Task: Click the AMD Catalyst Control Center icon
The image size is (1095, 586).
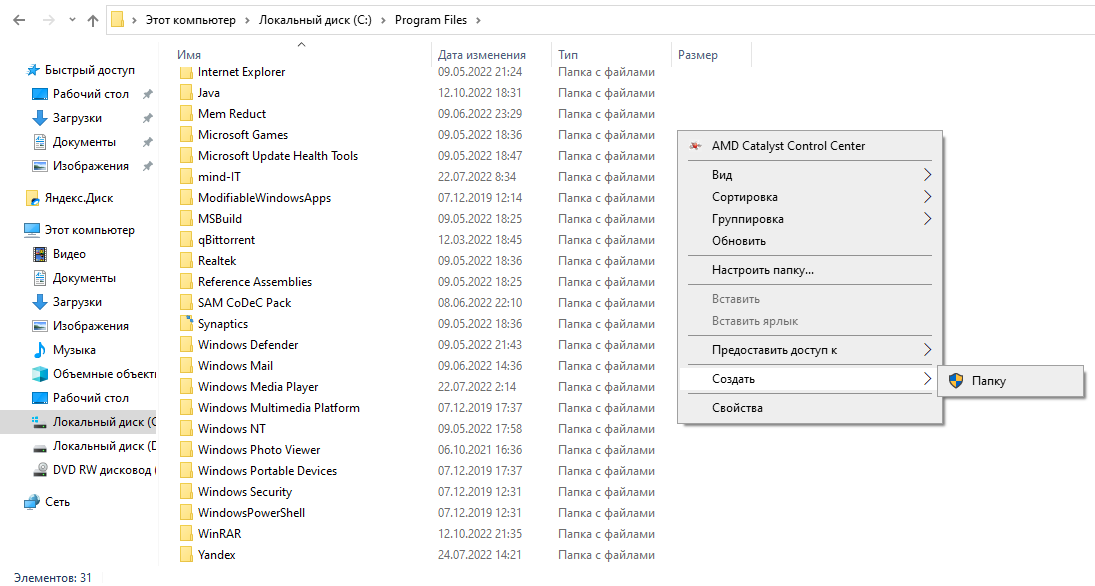Action: click(x=695, y=146)
